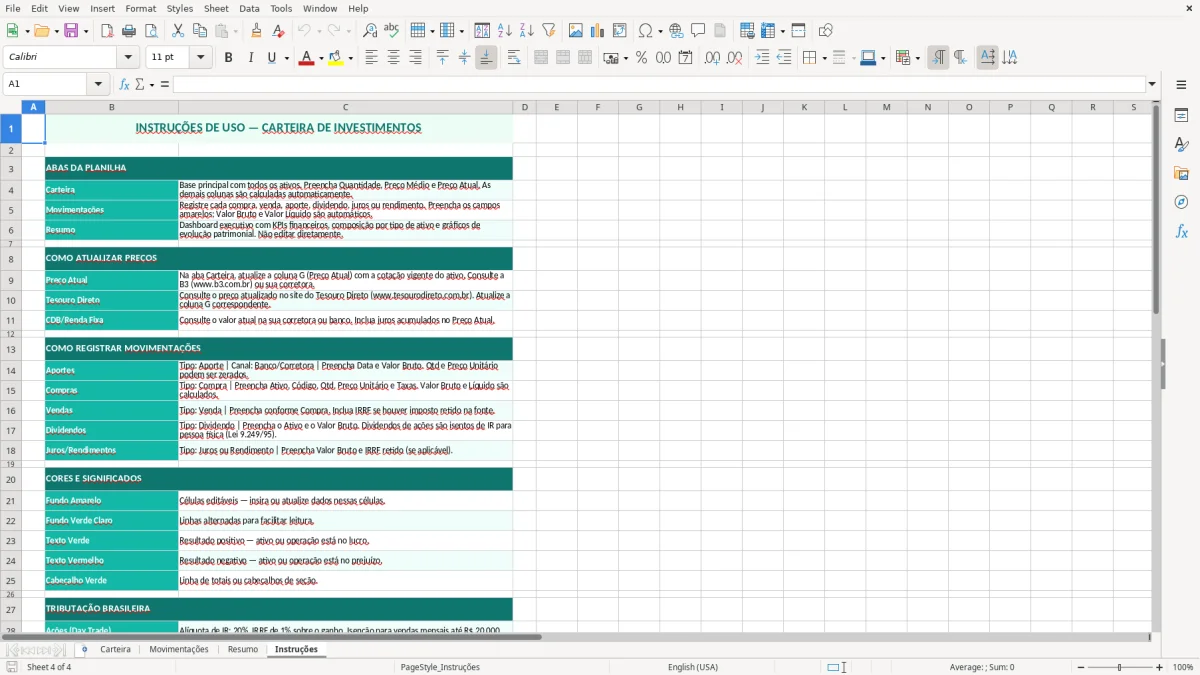Viewport: 1200px width, 675px height.
Task: Switch to the Resumo sheet tab
Action: coord(243,650)
